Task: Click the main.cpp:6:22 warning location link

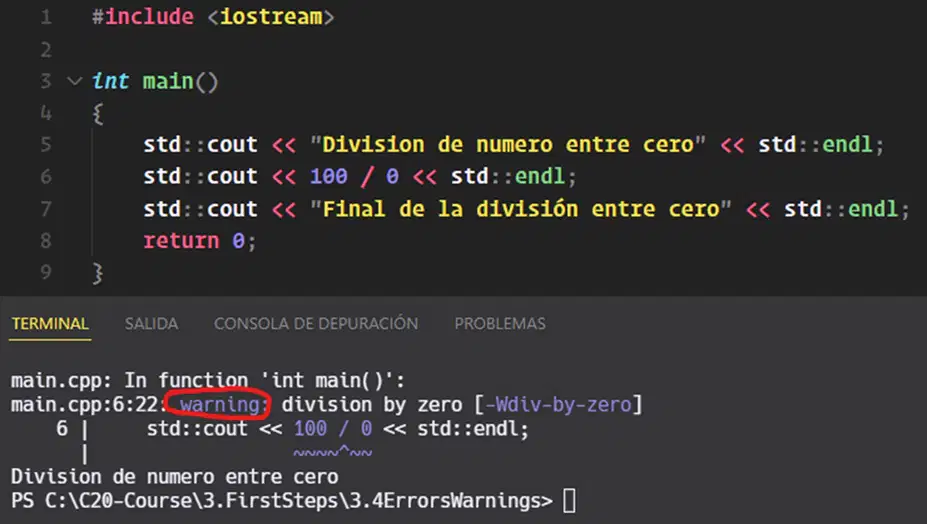Action: [85, 405]
